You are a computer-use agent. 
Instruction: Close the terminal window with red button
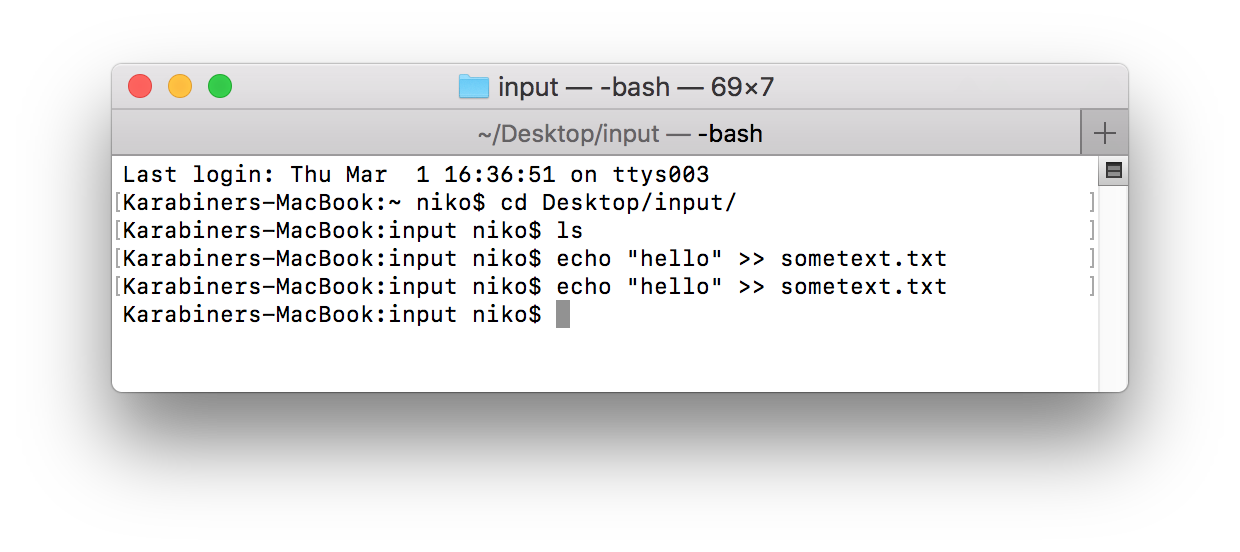[x=140, y=87]
